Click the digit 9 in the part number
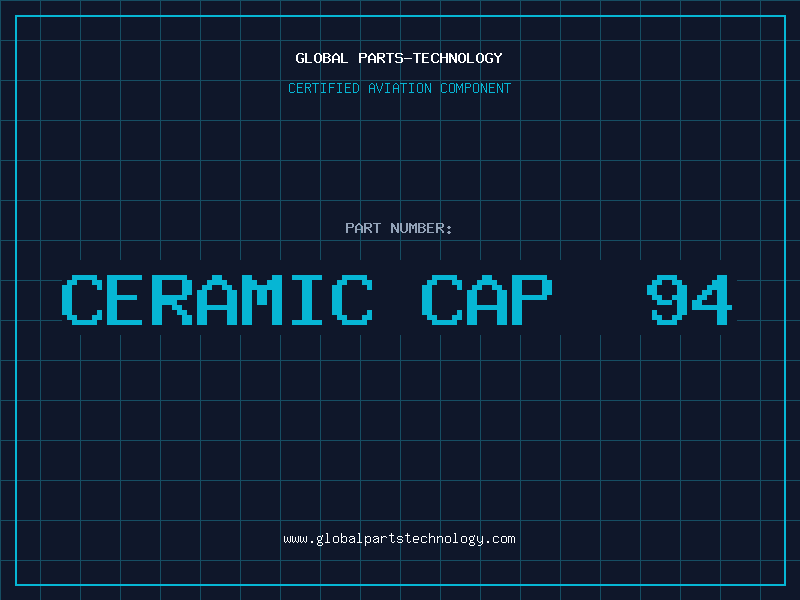The width and height of the screenshot is (800, 600). 667,299
